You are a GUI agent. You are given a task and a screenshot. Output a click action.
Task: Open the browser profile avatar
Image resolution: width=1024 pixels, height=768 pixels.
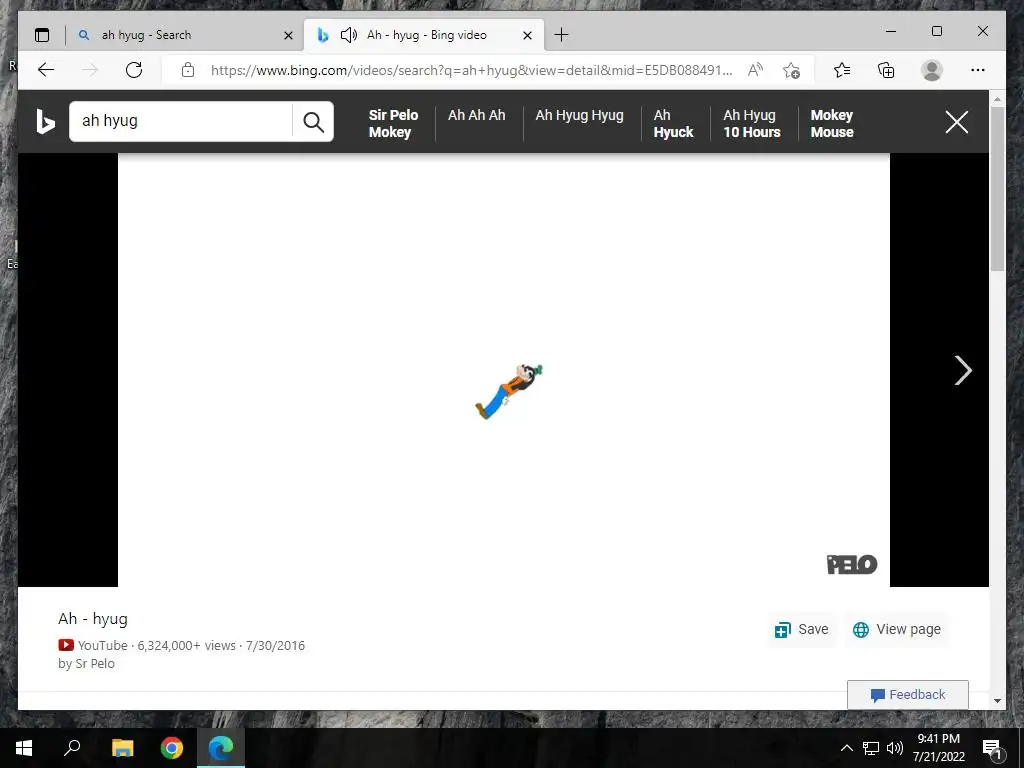(932, 70)
